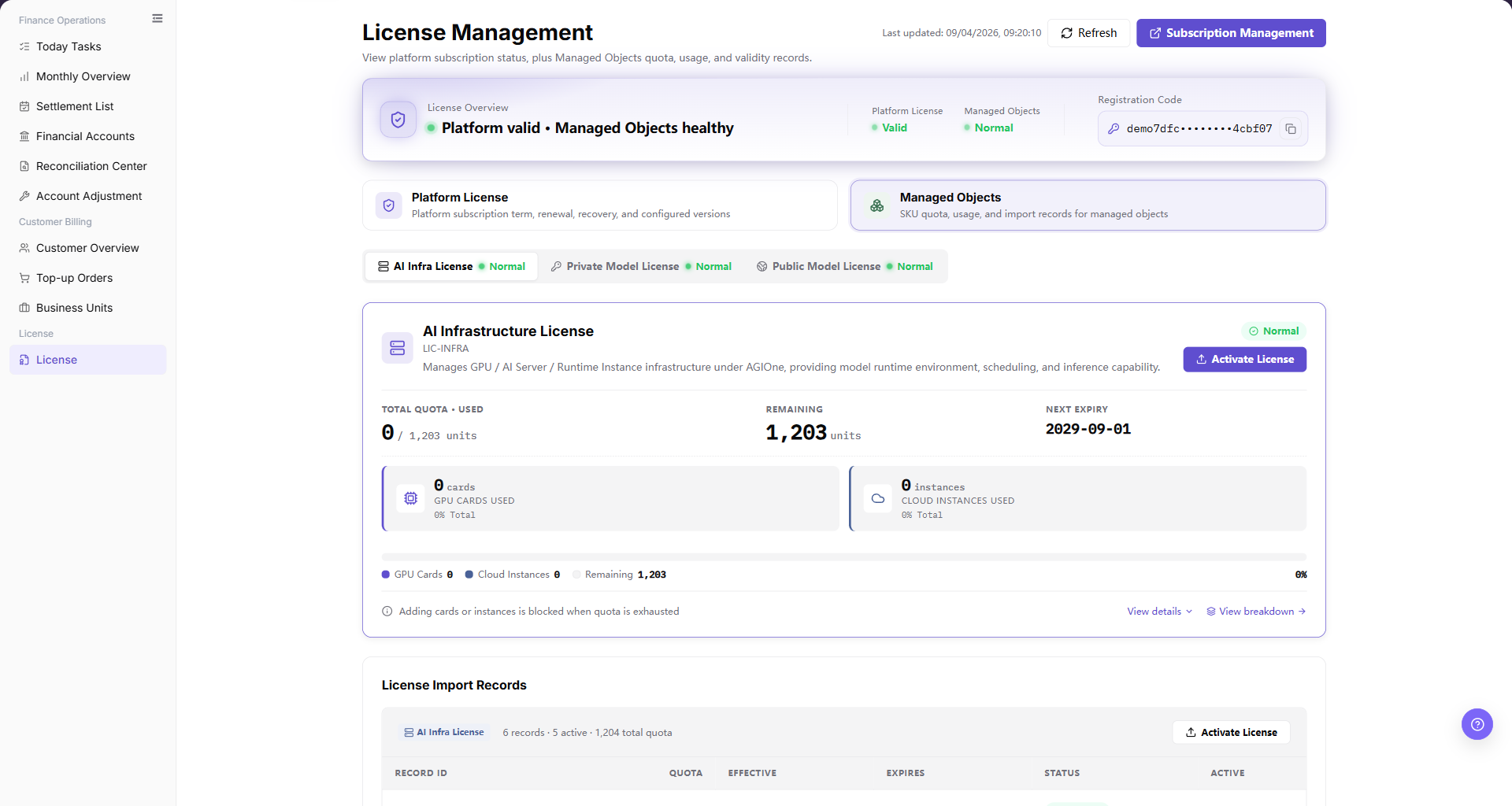Click the Account Adjustment wrench icon

tap(24, 196)
